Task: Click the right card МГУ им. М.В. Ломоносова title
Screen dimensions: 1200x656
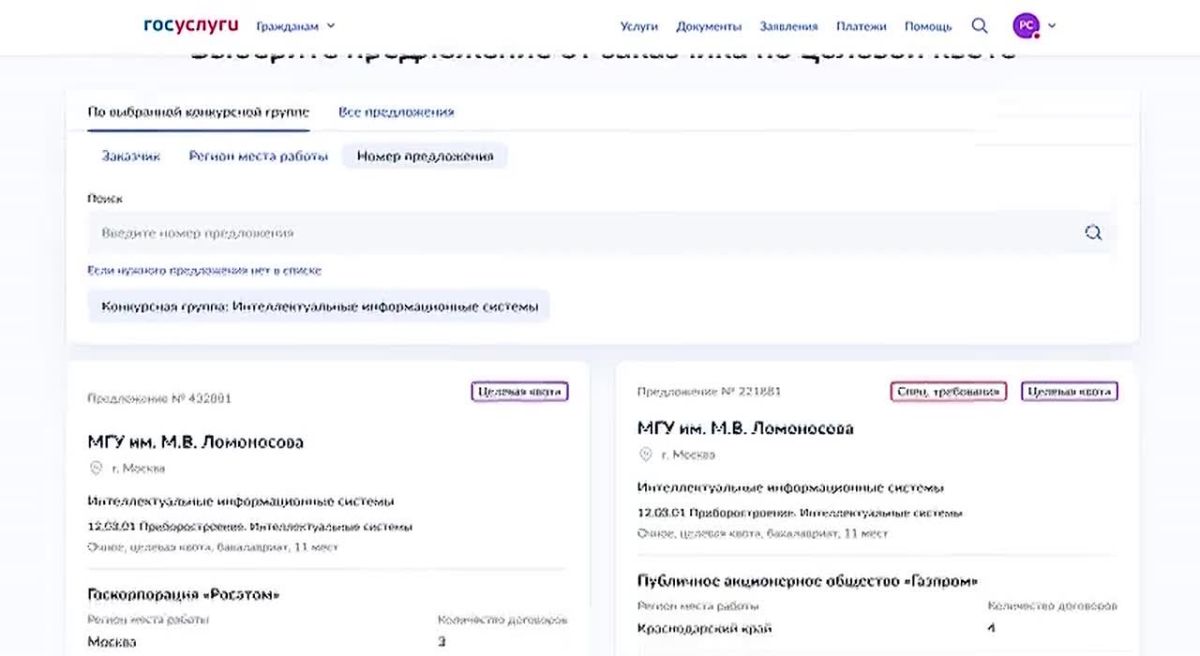Action: (x=746, y=428)
